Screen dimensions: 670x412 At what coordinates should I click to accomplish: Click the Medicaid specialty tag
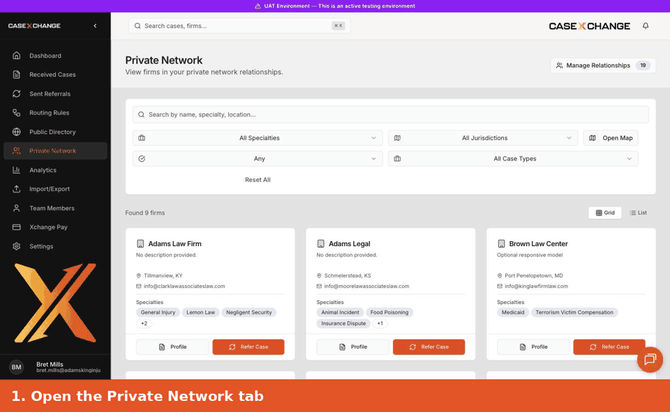(x=513, y=312)
